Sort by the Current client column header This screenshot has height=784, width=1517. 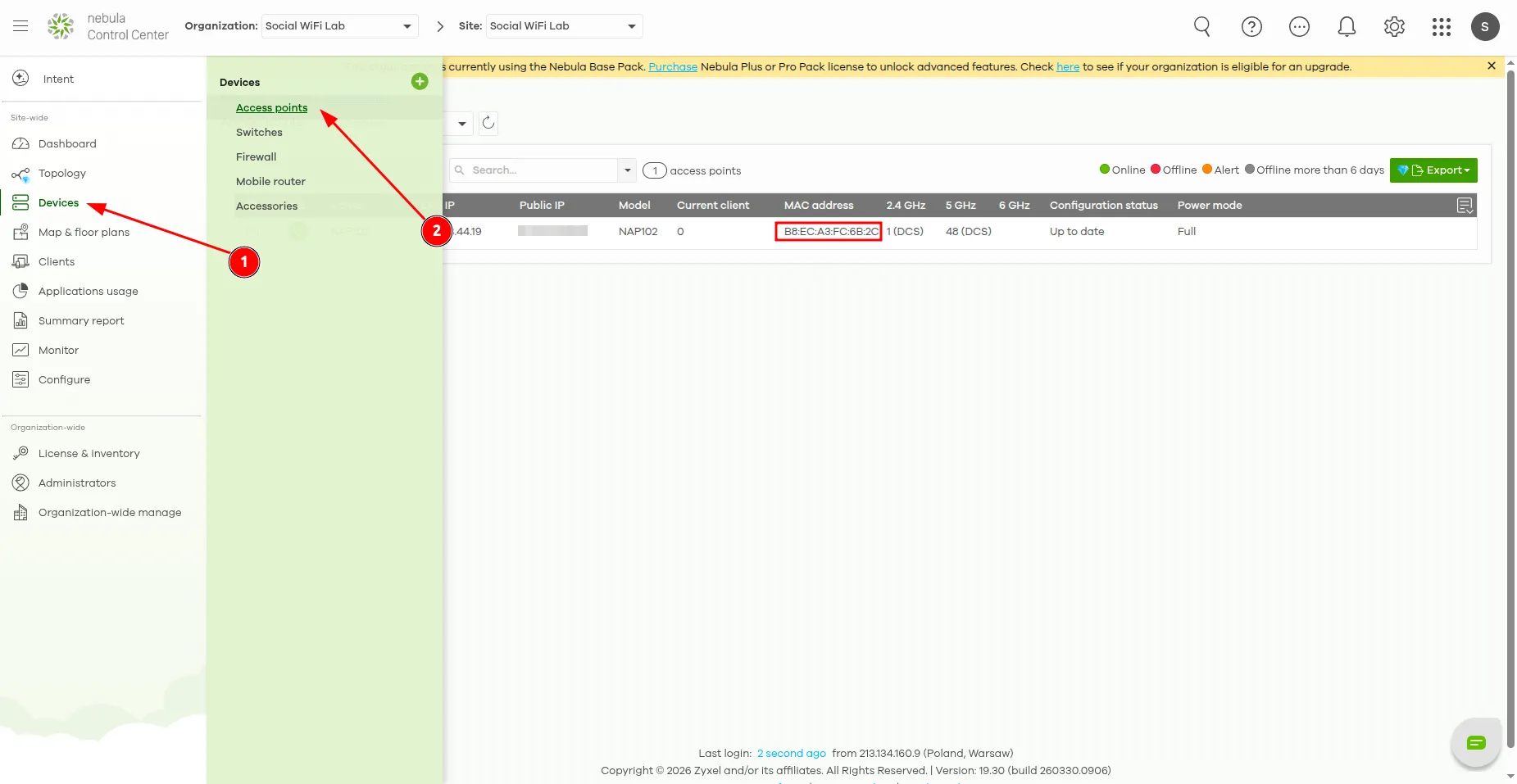(x=713, y=205)
